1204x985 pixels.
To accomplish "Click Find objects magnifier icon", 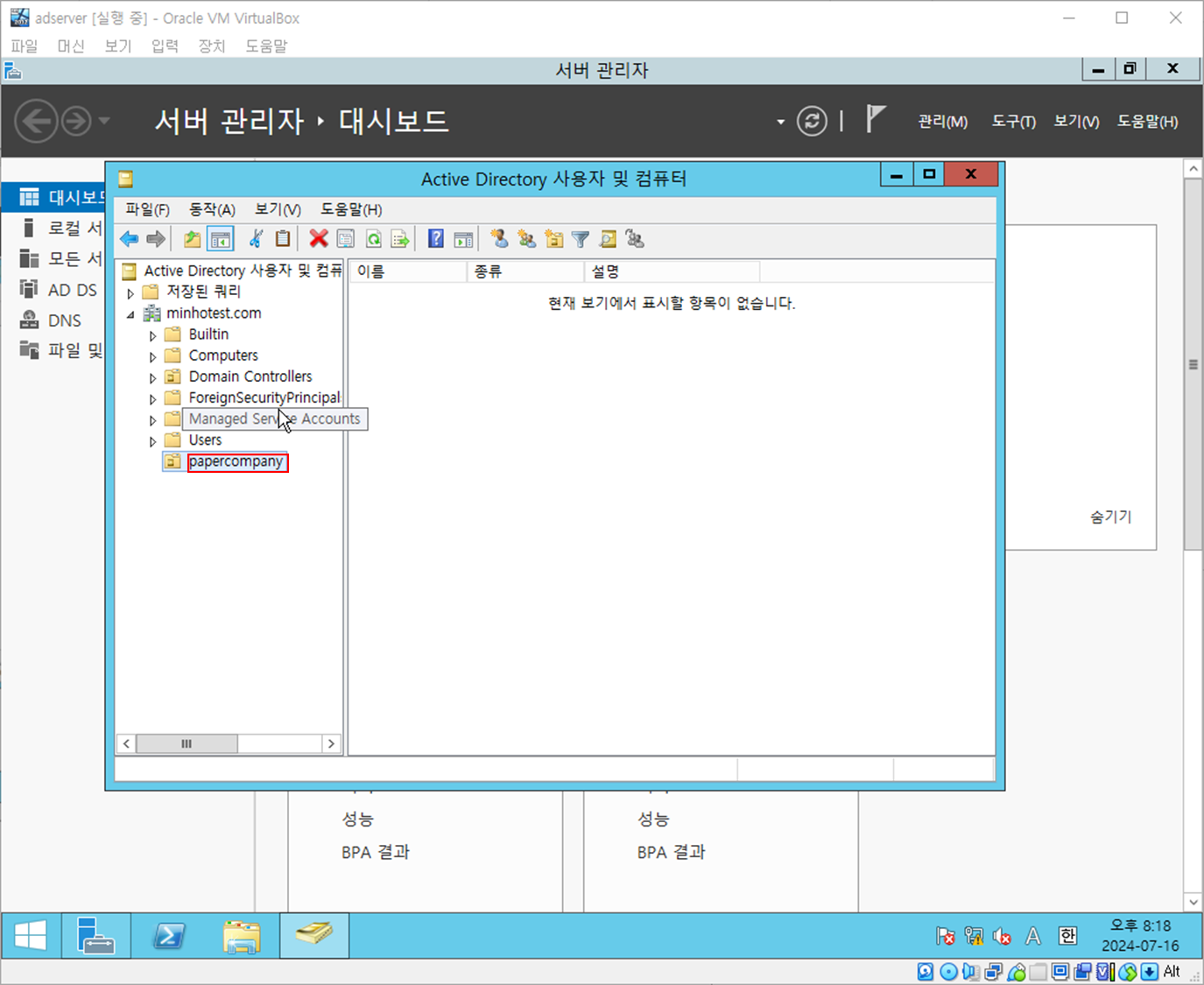I will coord(608,239).
